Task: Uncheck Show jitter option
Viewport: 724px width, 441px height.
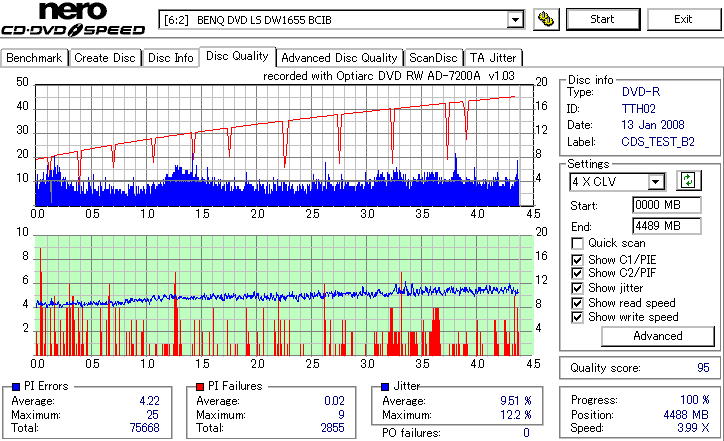Action: (x=577, y=288)
